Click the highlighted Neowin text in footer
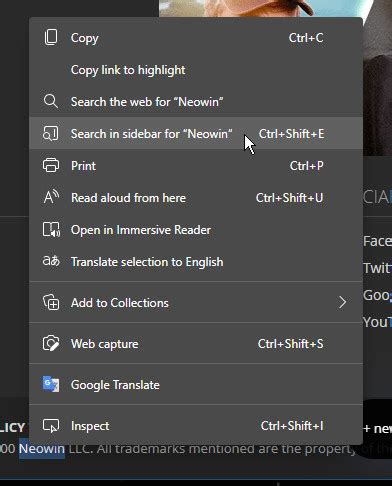 pyautogui.click(x=42, y=449)
